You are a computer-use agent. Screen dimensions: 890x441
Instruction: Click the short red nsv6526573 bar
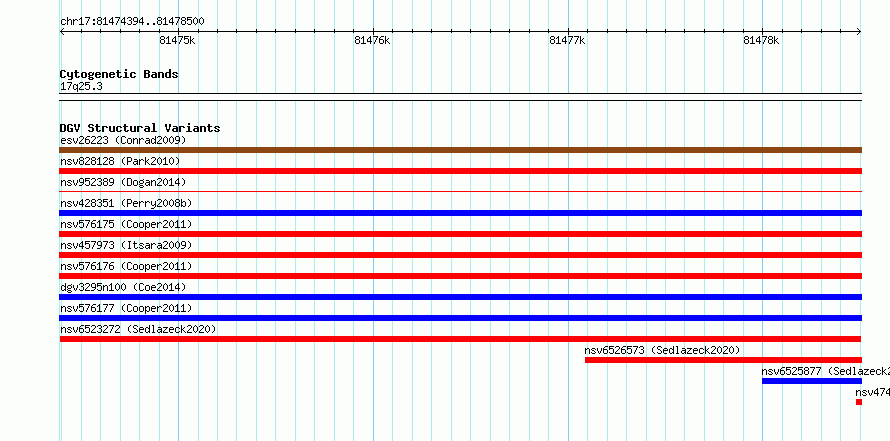pyautogui.click(x=723, y=360)
